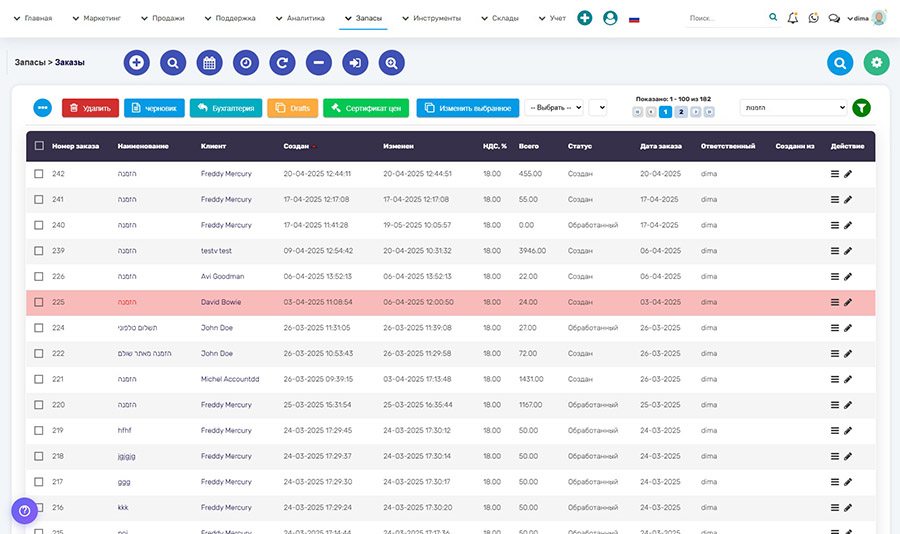Open WhatsApp from the top bar
The width and height of the screenshot is (900, 534).
click(813, 18)
